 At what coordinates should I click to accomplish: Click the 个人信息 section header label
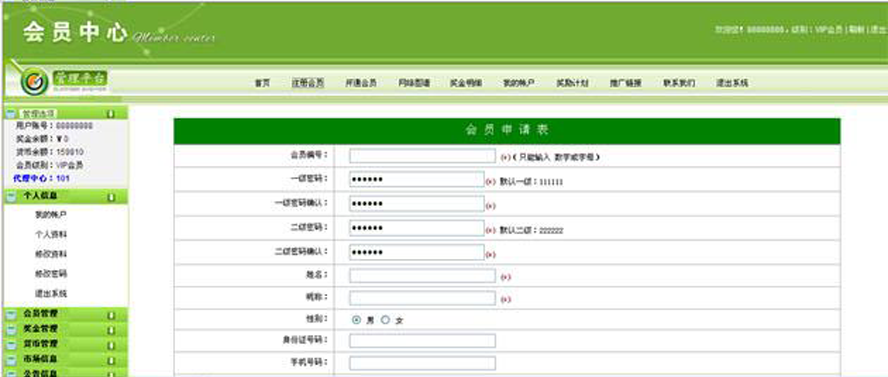pyautogui.click(x=40, y=196)
